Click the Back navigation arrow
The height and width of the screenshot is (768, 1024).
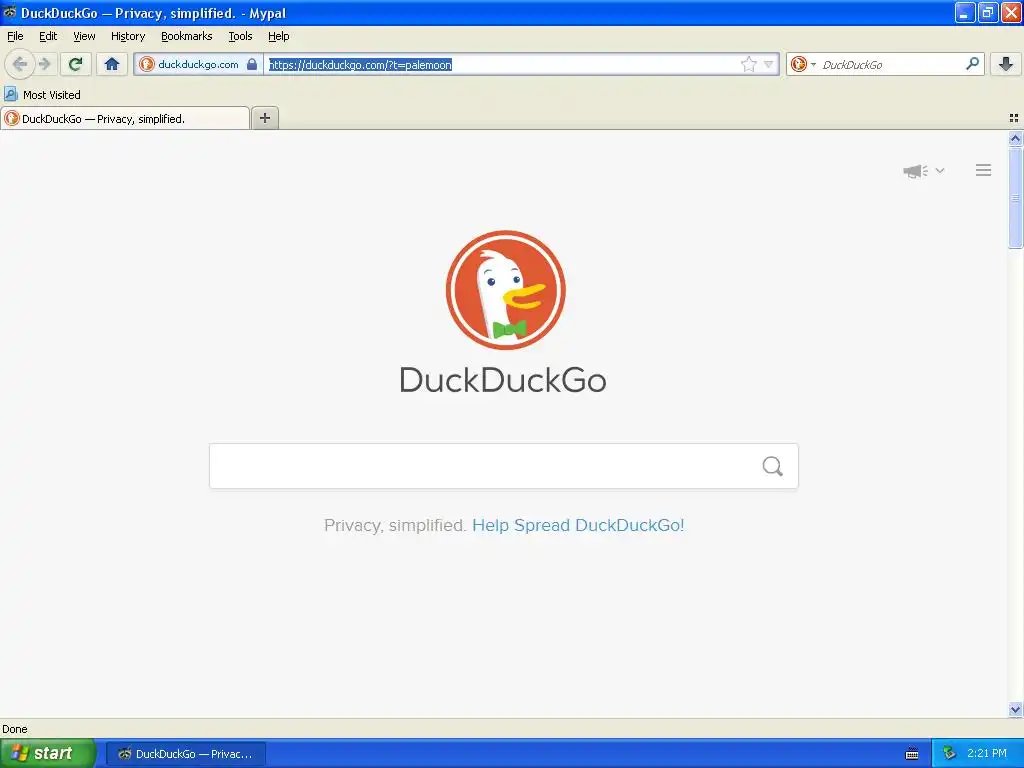point(20,64)
